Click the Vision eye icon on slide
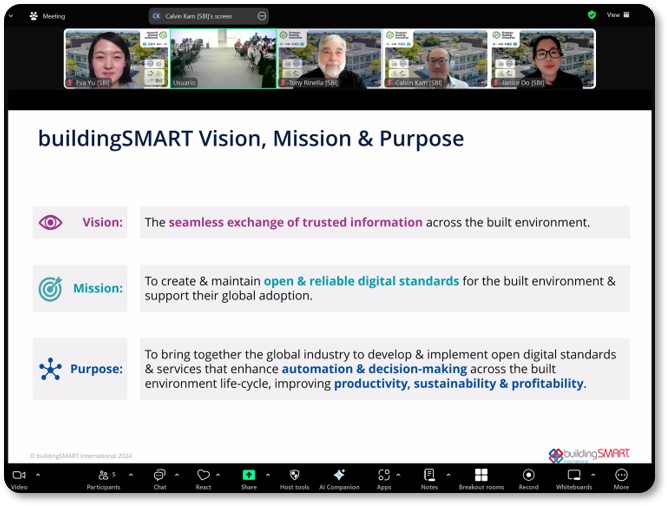The image size is (668, 506). click(x=50, y=222)
